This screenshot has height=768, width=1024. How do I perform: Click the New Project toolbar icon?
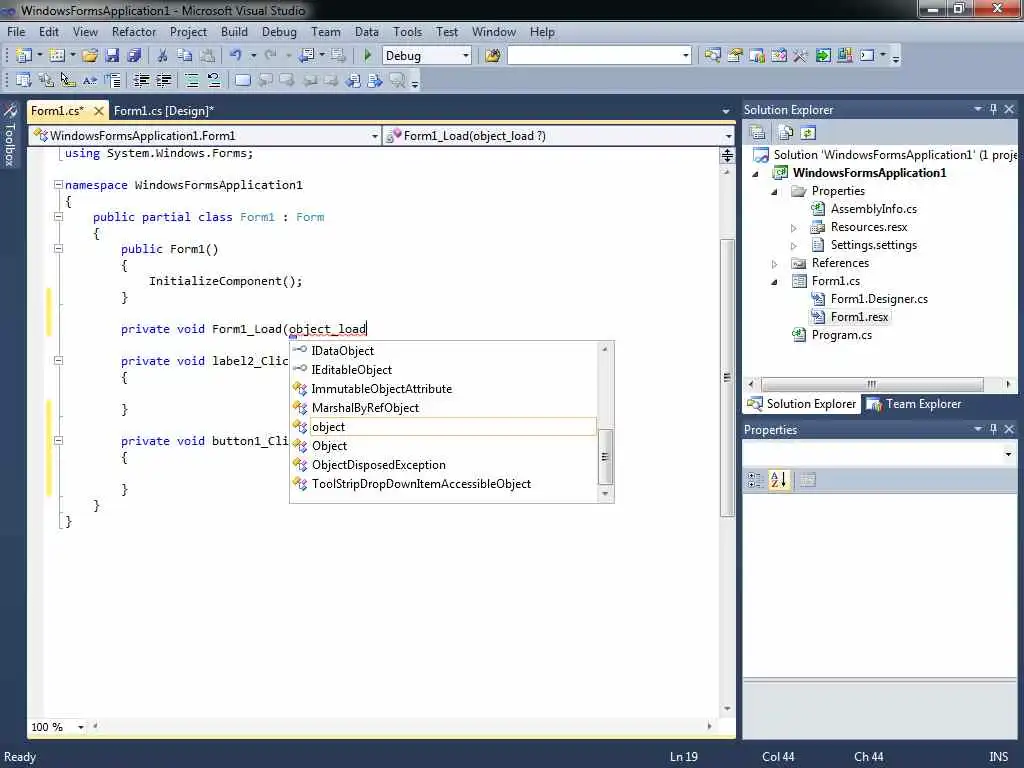pyautogui.click(x=24, y=56)
